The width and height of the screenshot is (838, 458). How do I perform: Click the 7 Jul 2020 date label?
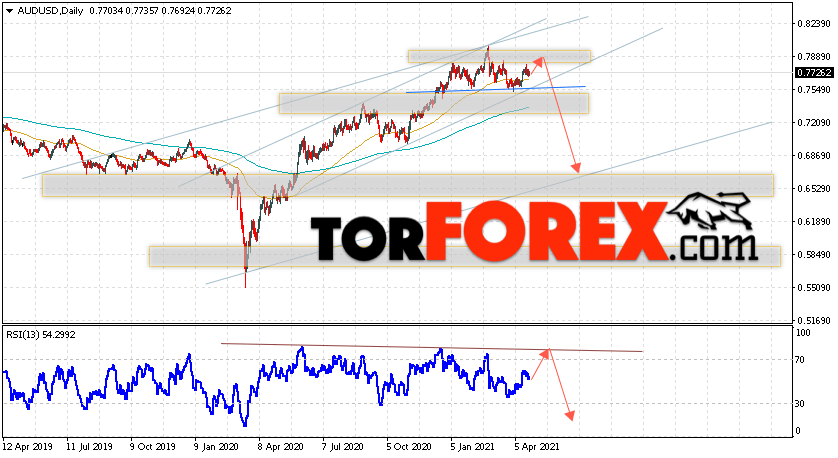click(345, 446)
